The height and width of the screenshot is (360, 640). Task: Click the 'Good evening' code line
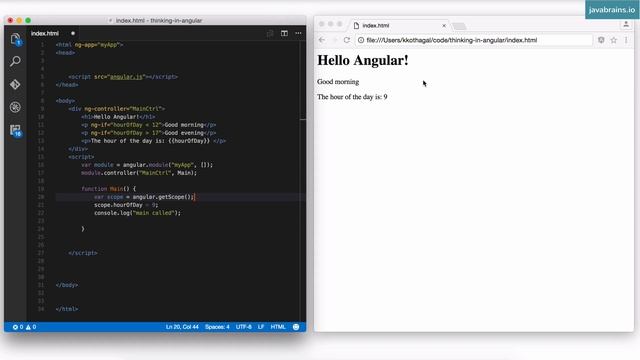point(148,133)
